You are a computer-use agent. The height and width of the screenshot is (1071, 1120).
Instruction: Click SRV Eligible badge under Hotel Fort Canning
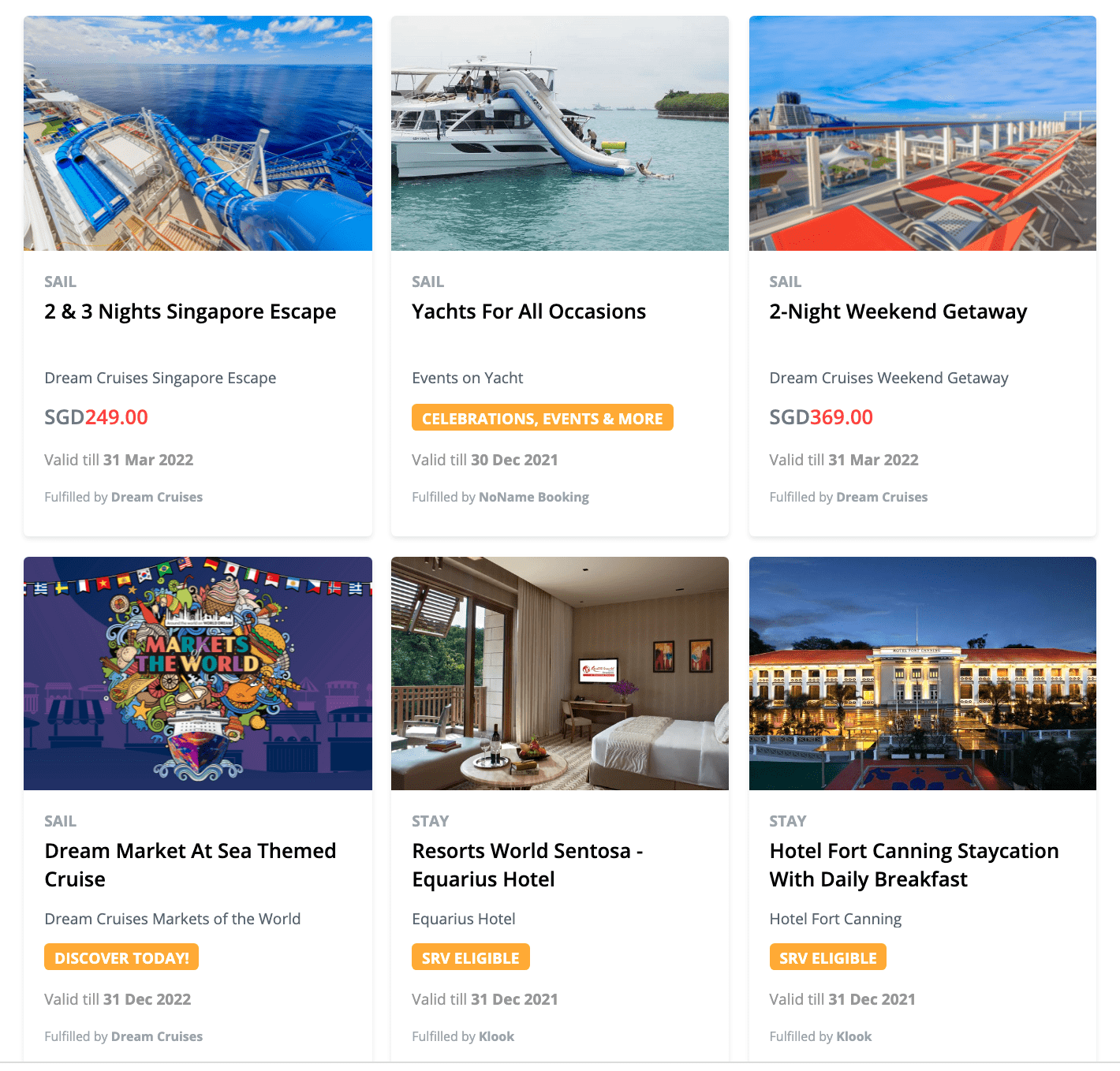click(x=828, y=957)
